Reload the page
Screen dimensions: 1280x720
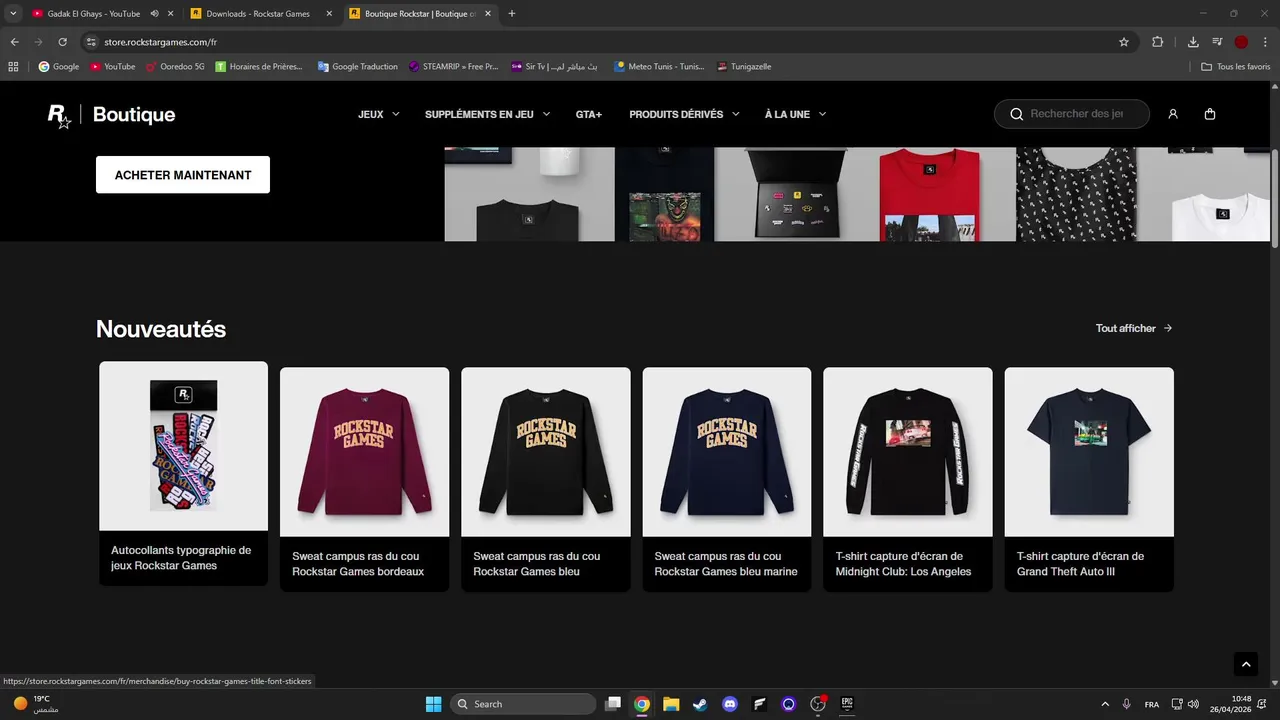coord(62,42)
